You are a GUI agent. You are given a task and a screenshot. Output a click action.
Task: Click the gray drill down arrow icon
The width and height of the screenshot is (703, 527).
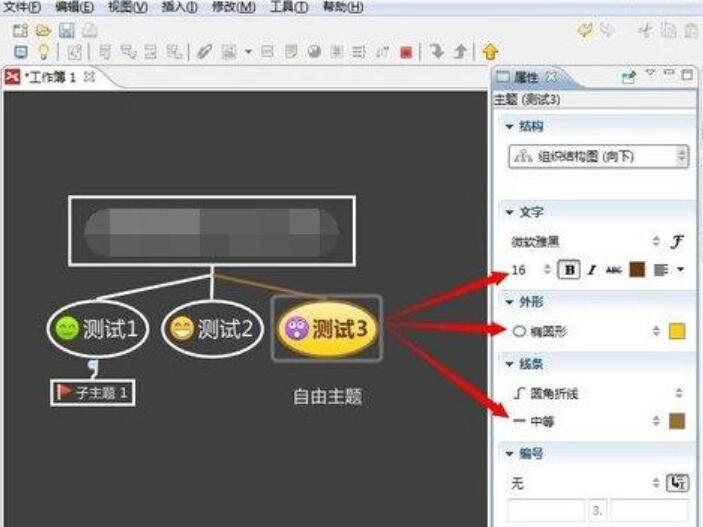[436, 51]
